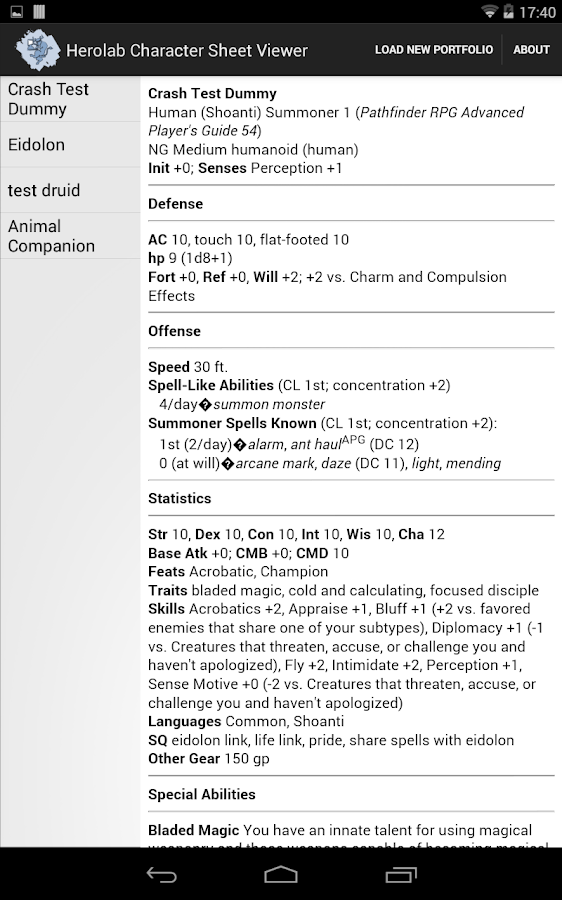Tap the Offense section header
The width and height of the screenshot is (562, 900).
coord(175,331)
